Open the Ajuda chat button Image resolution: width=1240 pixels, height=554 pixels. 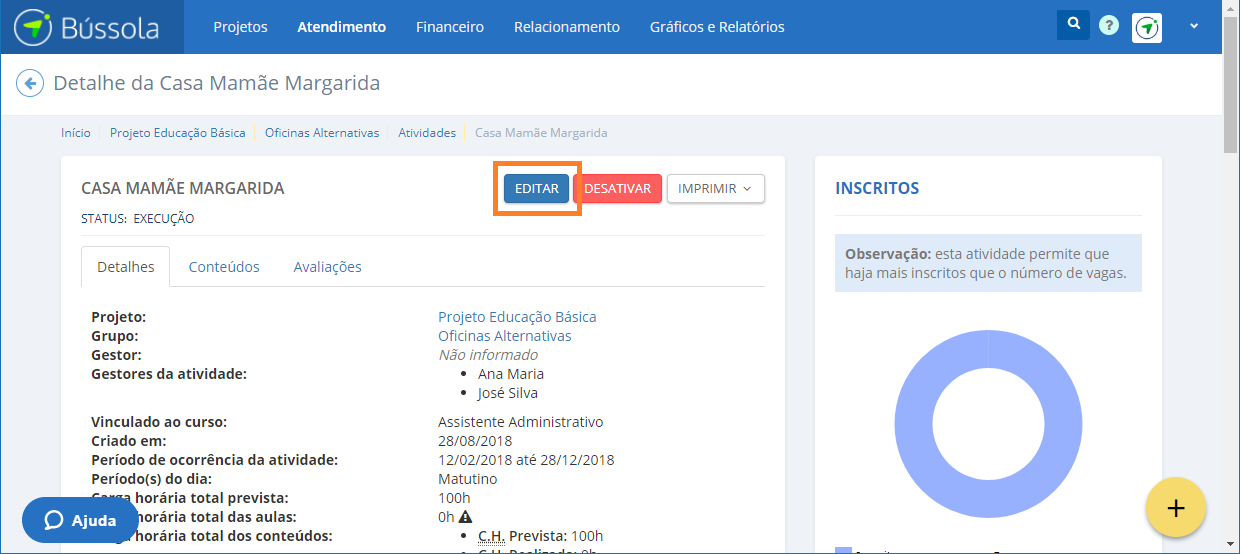point(80,520)
